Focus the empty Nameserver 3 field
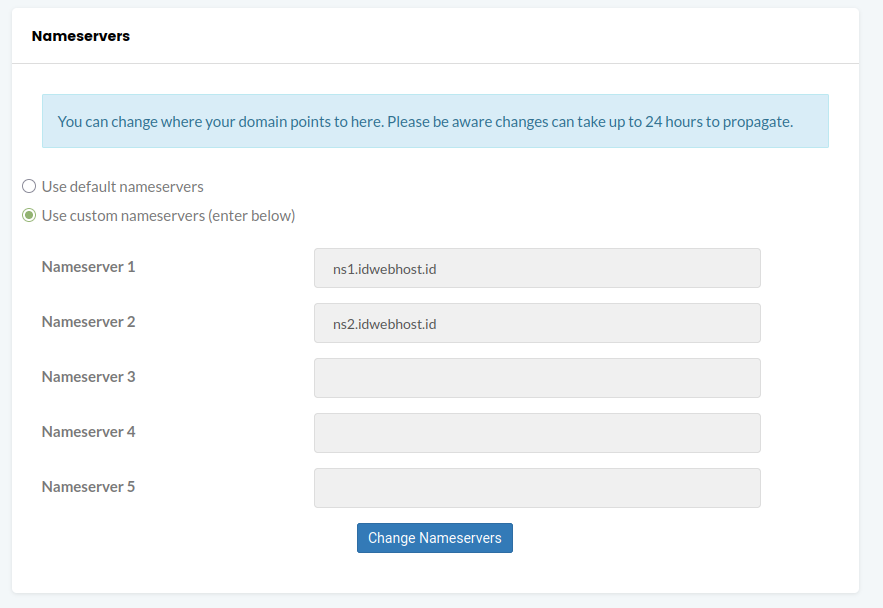The width and height of the screenshot is (883, 608). (537, 378)
